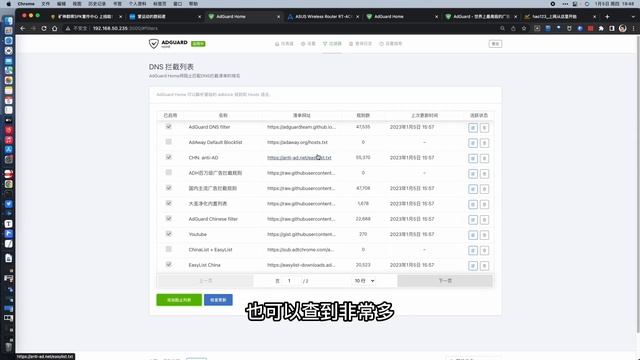Open the Chrome extensions puzzle icon
The height and width of the screenshot is (360, 640).
[x=601, y=29]
